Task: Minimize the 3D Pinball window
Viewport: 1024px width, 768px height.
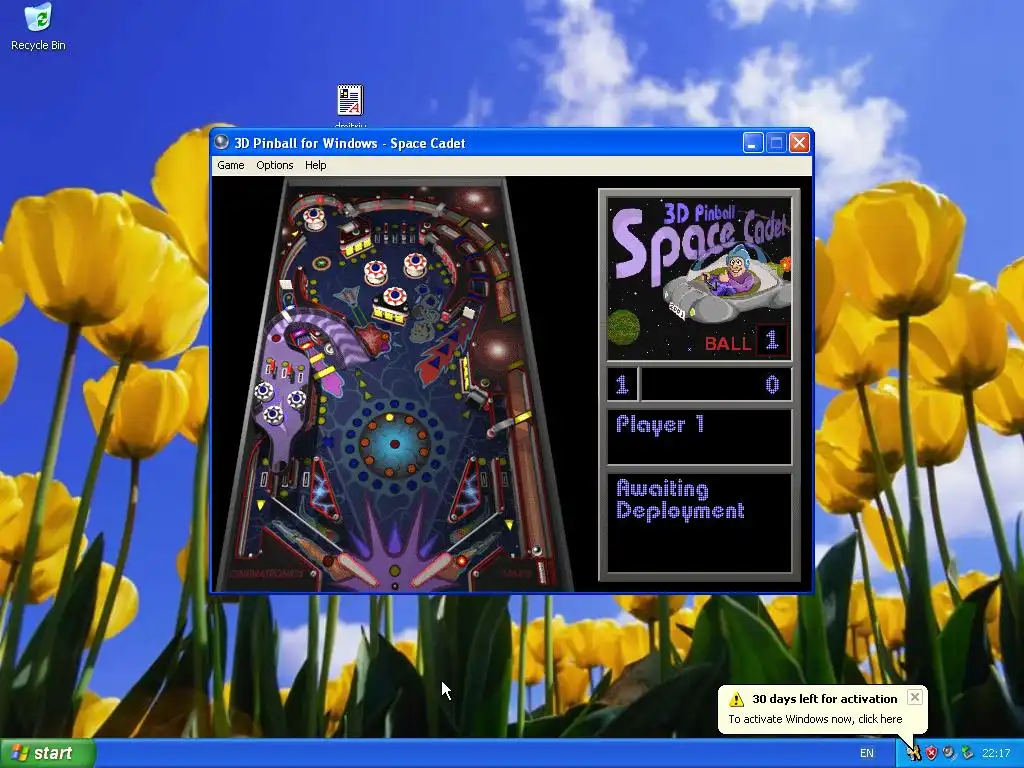Action: coord(753,143)
